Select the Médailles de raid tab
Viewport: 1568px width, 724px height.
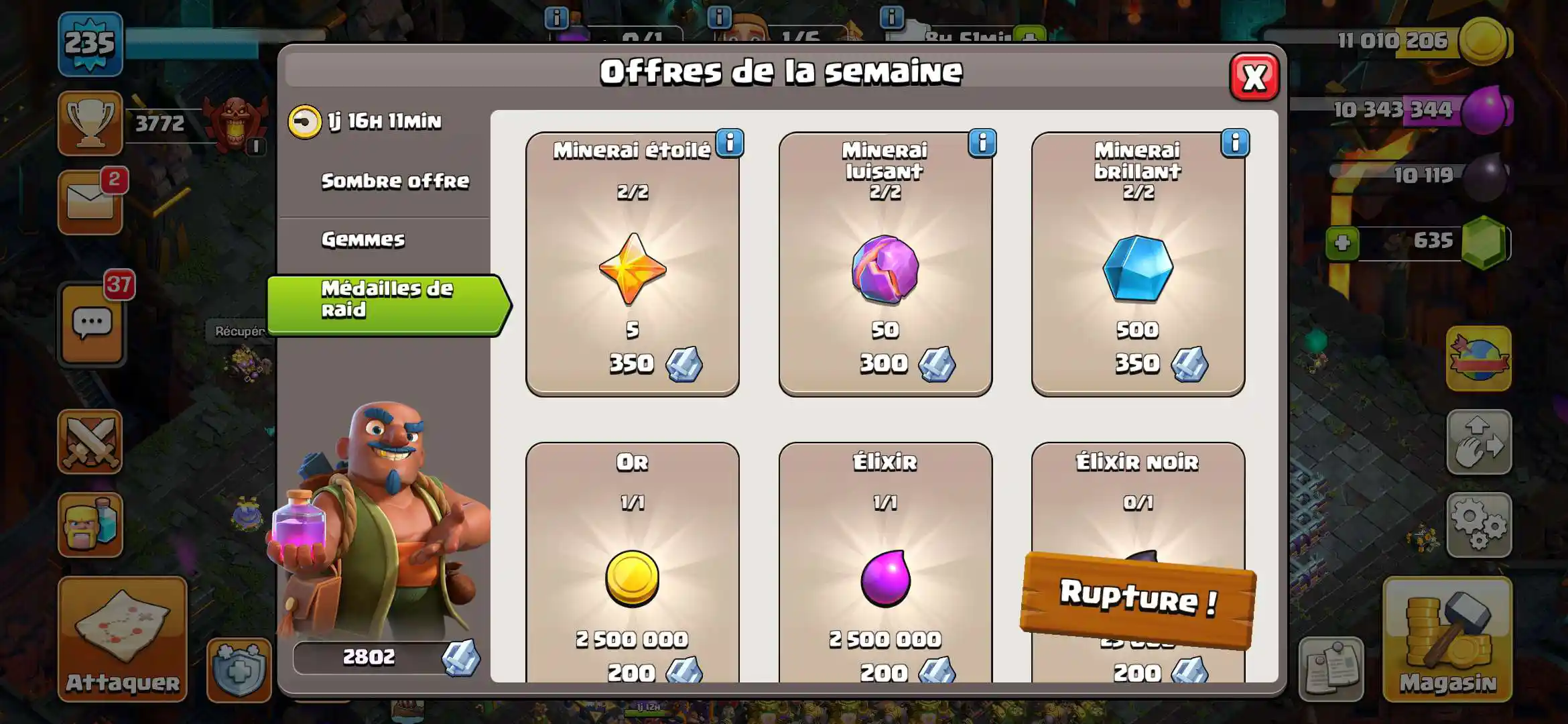(x=389, y=305)
